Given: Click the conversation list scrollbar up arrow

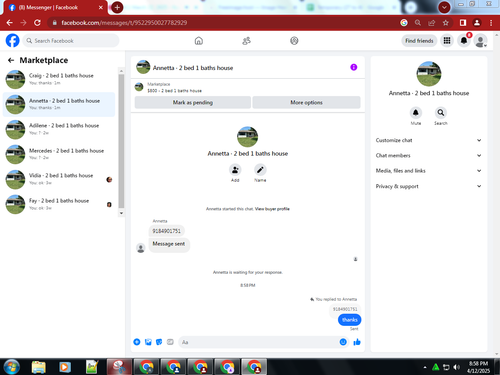Looking at the screenshot, I should 121,71.
